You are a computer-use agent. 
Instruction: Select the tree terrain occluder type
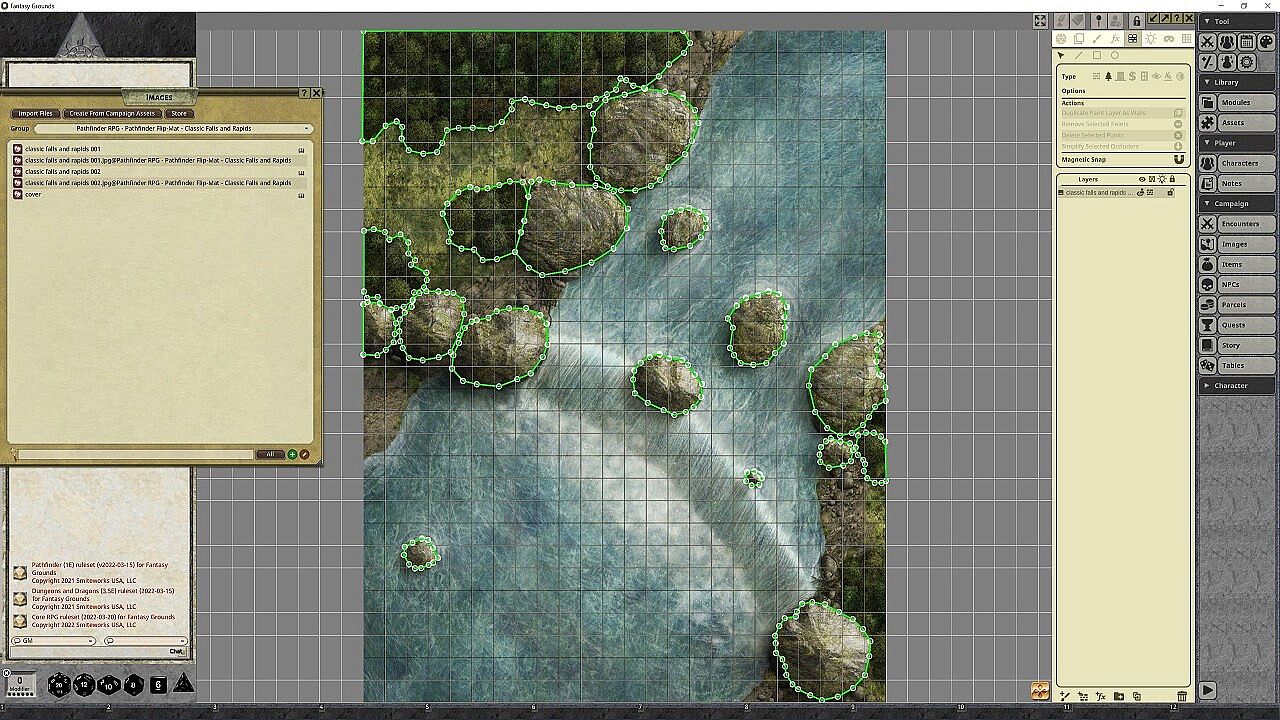point(1108,76)
